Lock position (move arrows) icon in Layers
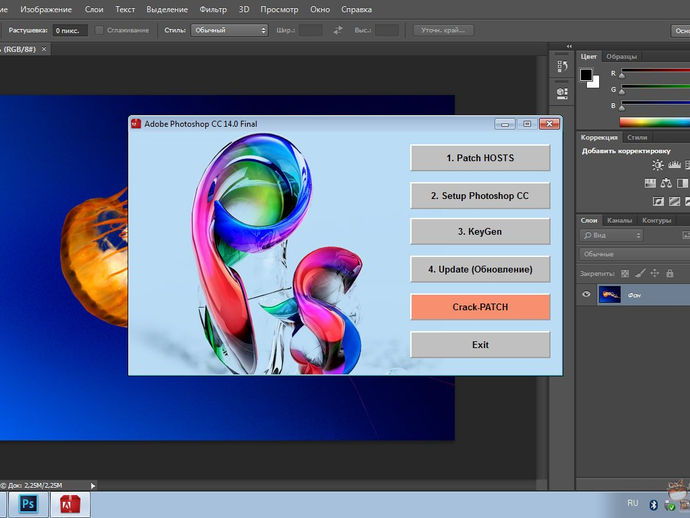The height and width of the screenshot is (518, 690). tap(655, 273)
